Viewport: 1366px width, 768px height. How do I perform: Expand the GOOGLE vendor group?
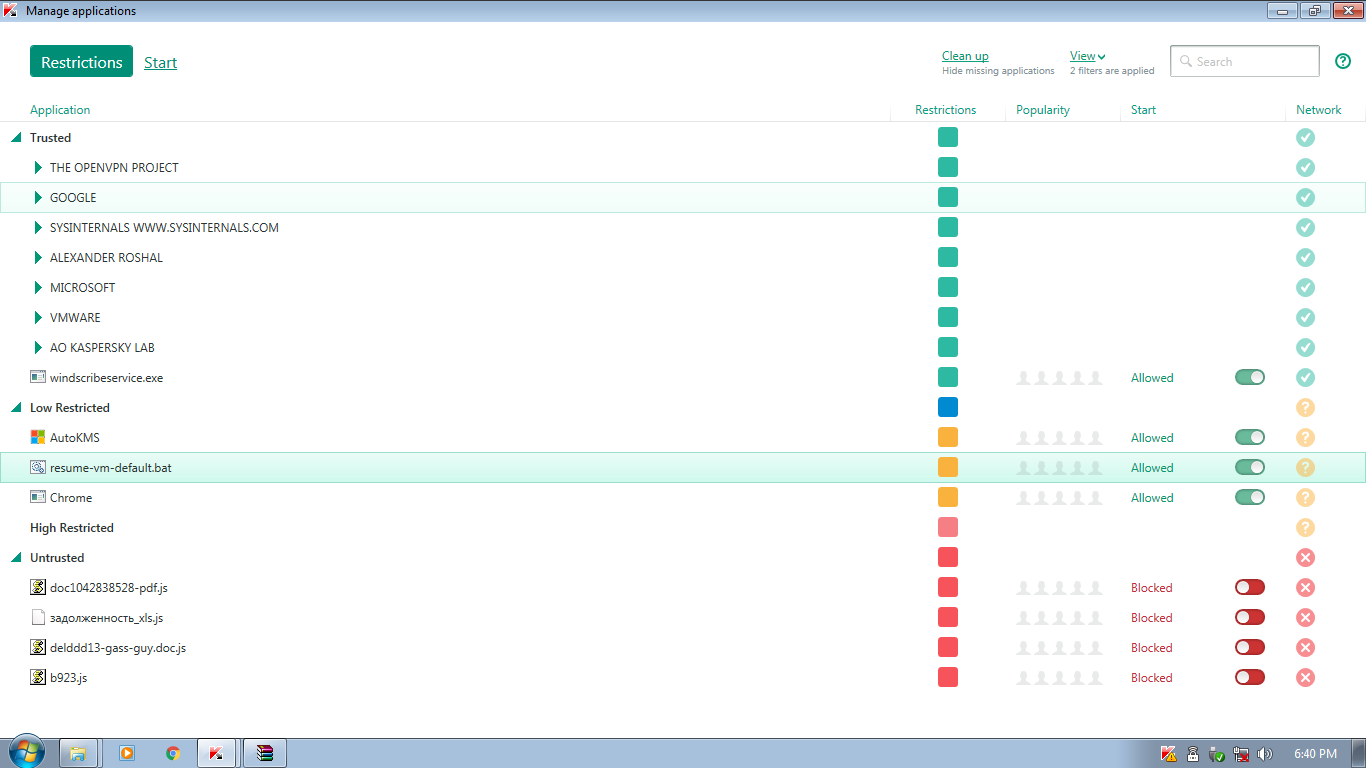tap(38, 198)
